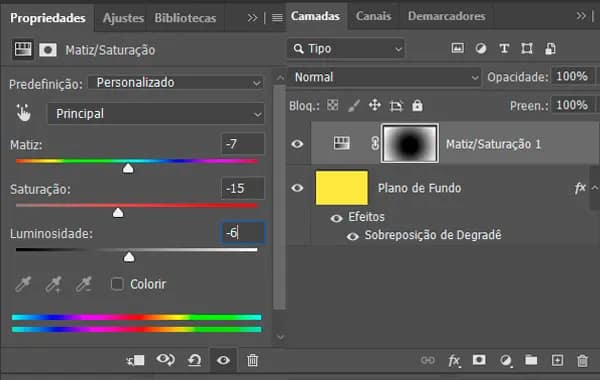The image size is (600, 380).
Task: Click the Luminosidade slider handle
Action: [x=129, y=257]
